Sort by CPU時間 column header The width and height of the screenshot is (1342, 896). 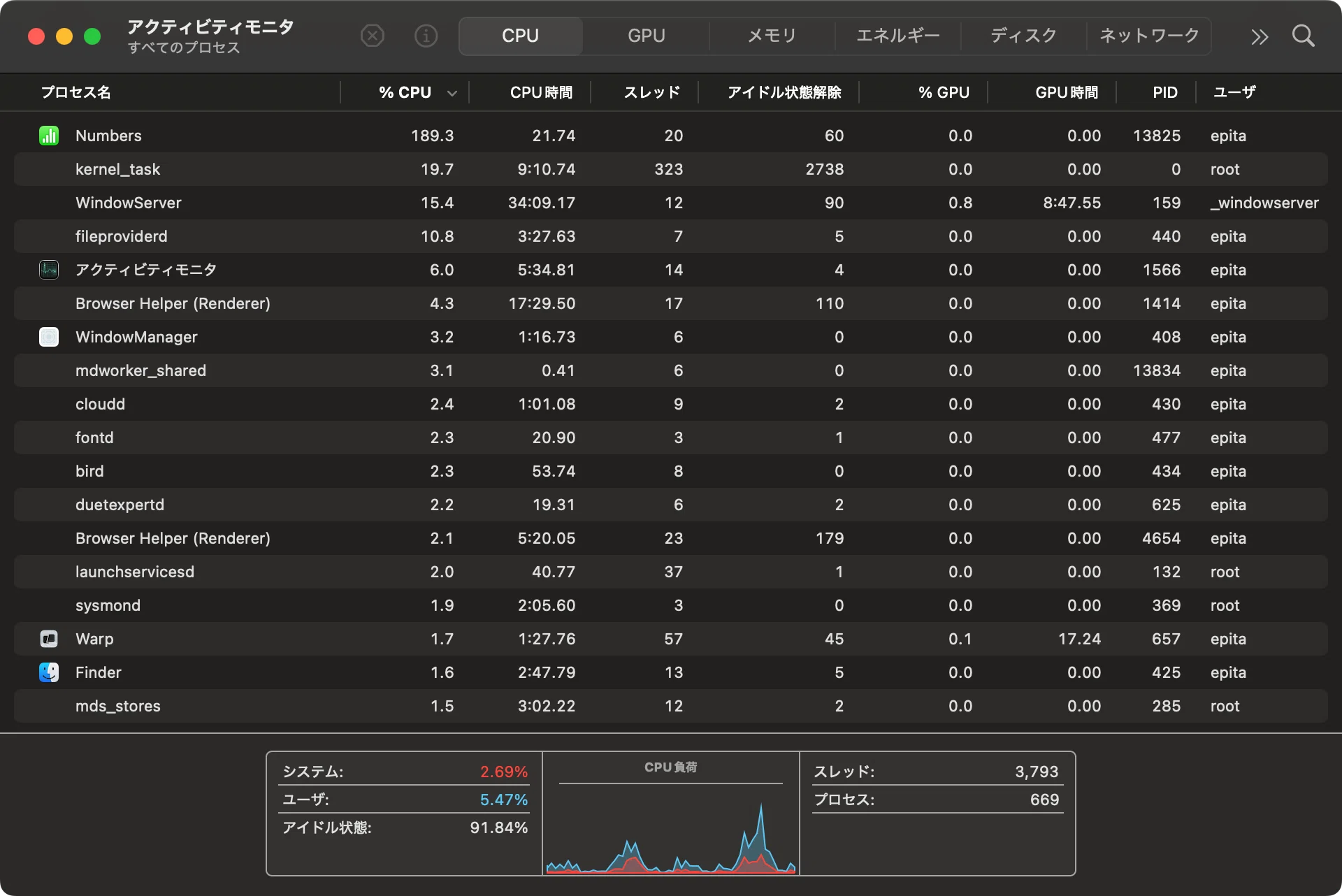coord(541,92)
